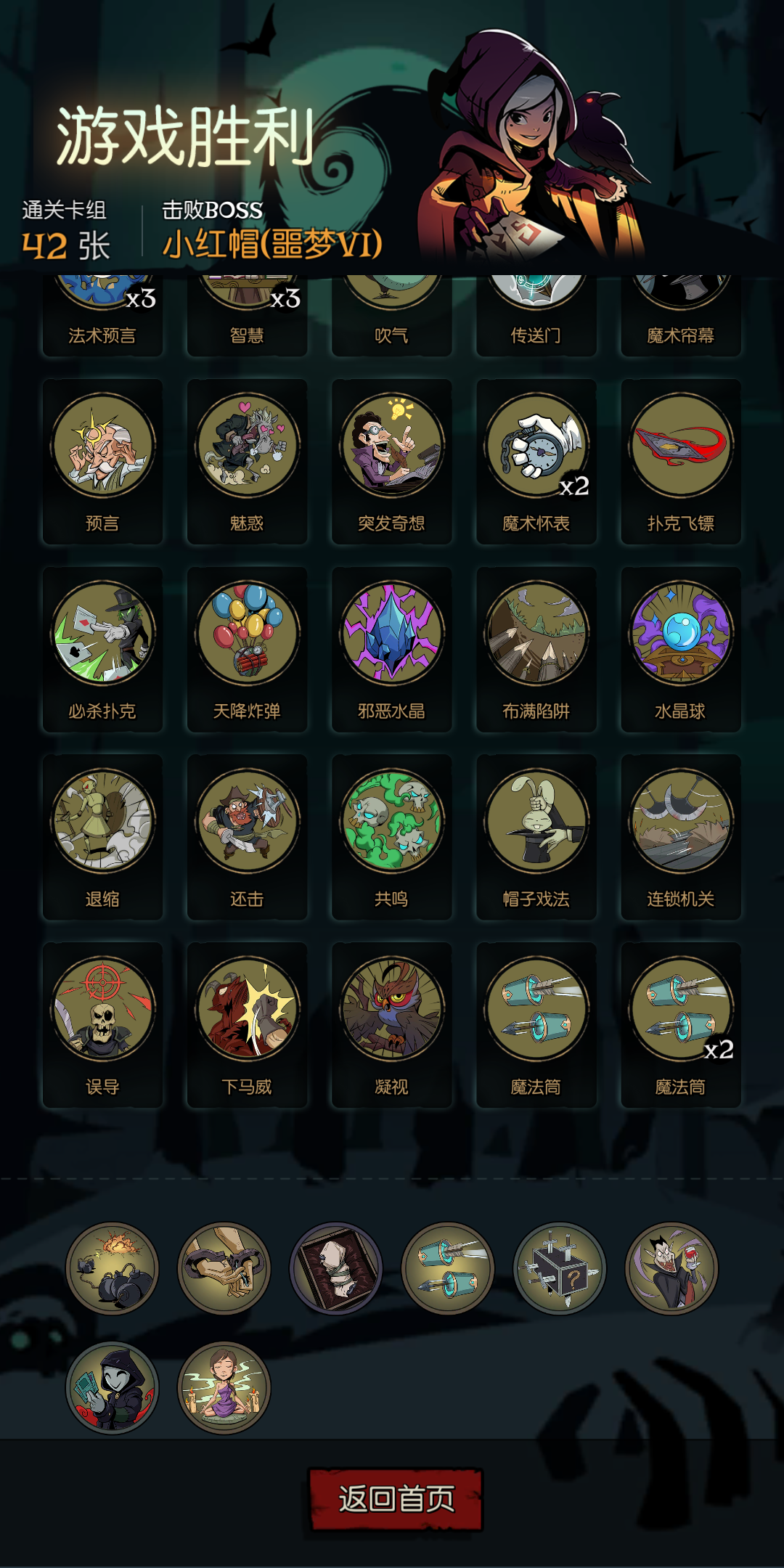Tap the hooded card-holder relic icon

click(113, 1388)
